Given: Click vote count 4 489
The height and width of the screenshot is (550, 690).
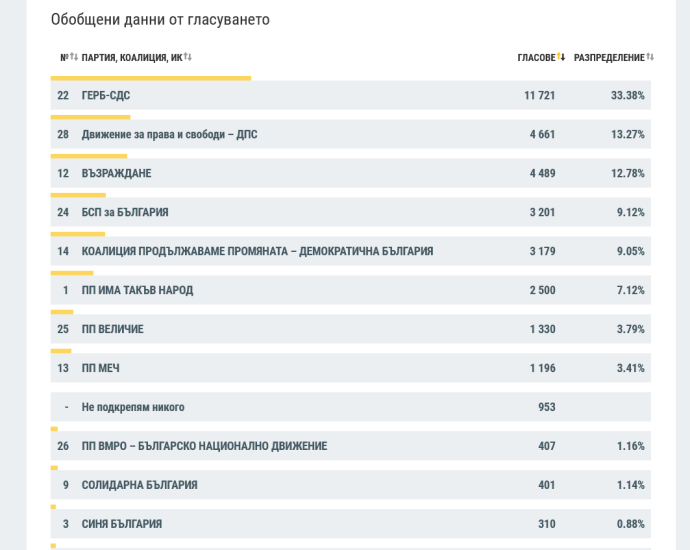Looking at the screenshot, I should [x=542, y=173].
